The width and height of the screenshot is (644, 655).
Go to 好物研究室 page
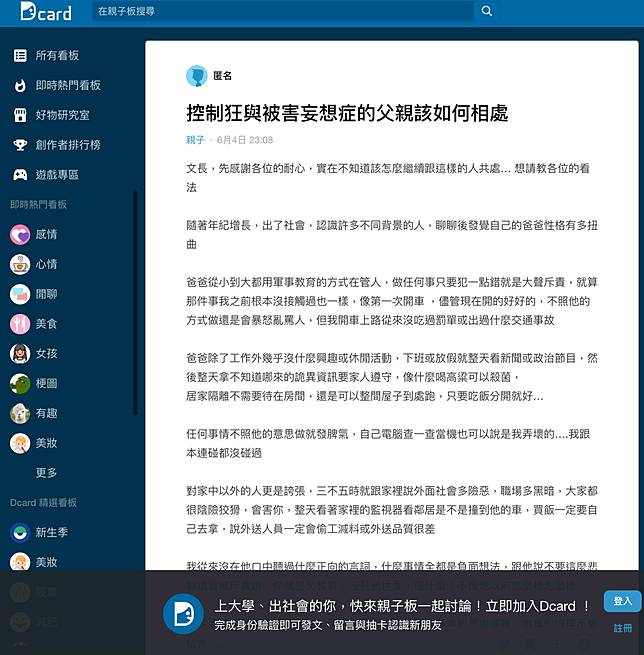(x=63, y=115)
